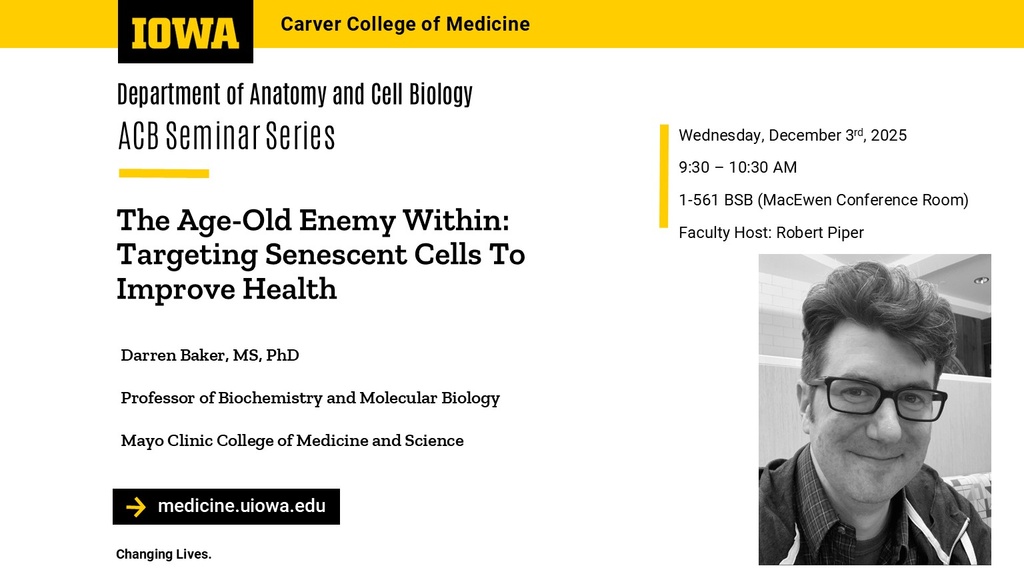Select the ACB Seminar Series subtitle
The image size is (1024, 576).
(x=226, y=136)
